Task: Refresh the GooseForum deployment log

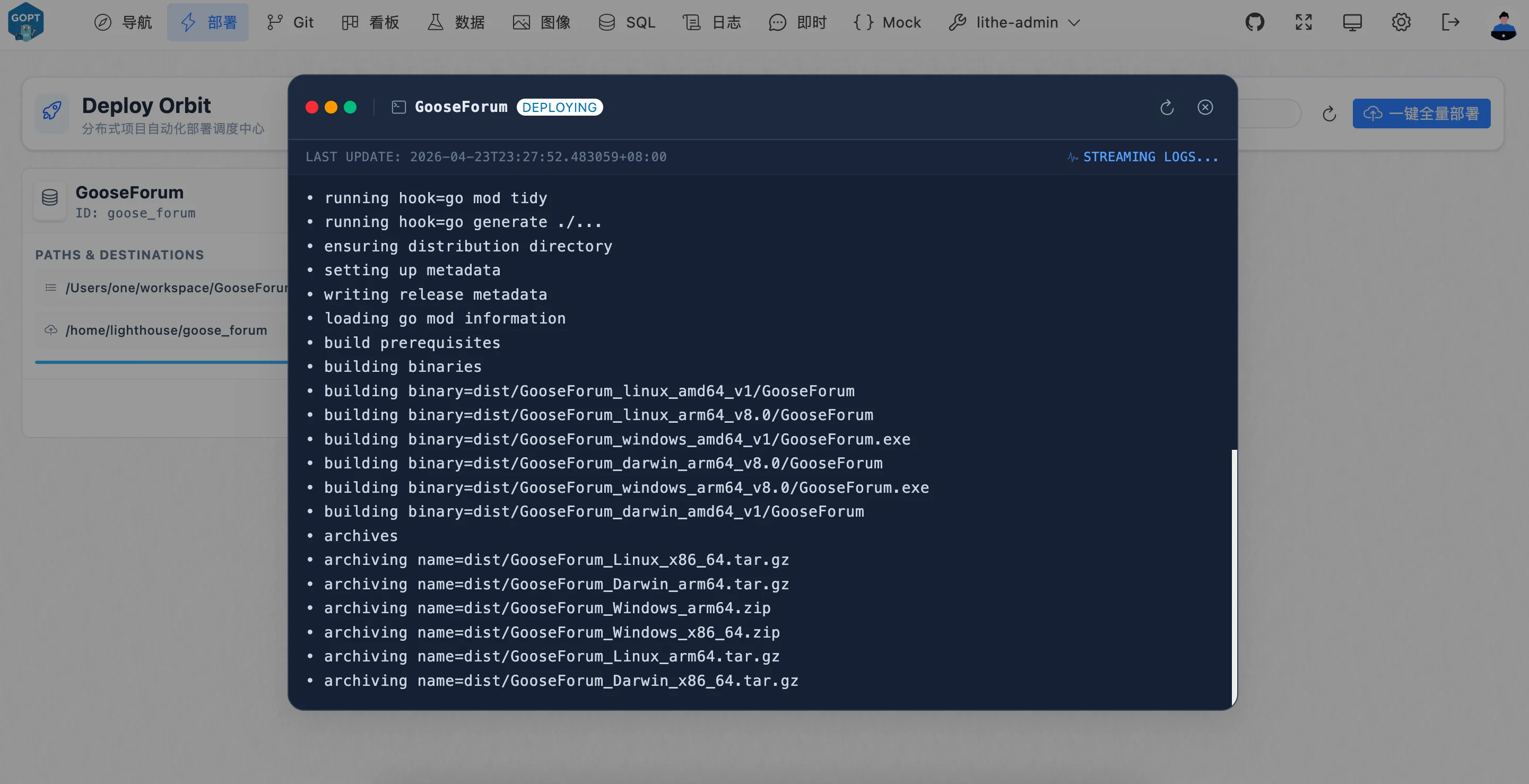Action: tap(1166, 108)
